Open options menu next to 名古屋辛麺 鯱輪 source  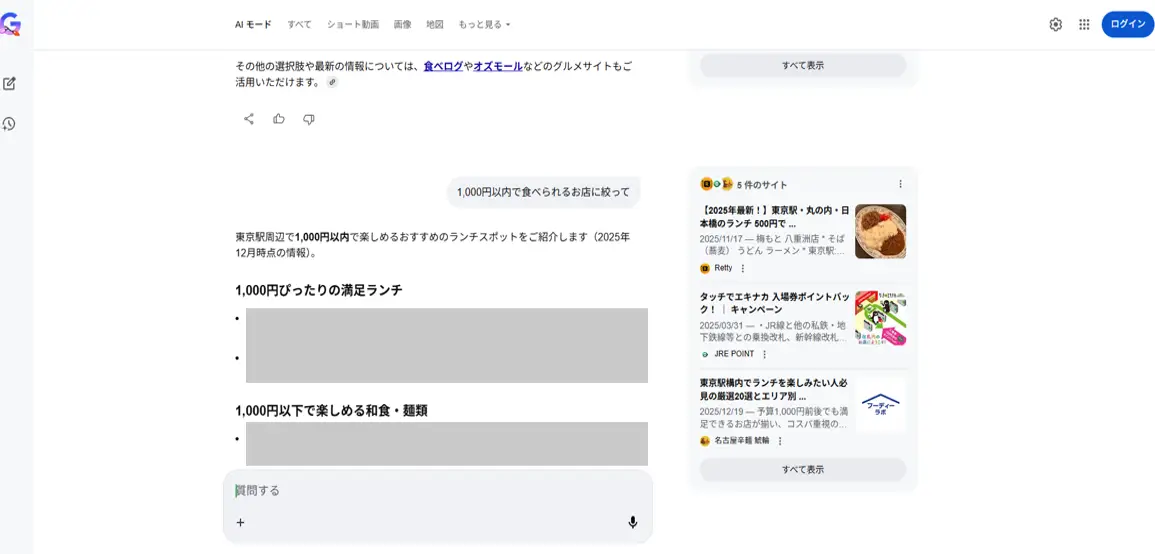coord(780,441)
